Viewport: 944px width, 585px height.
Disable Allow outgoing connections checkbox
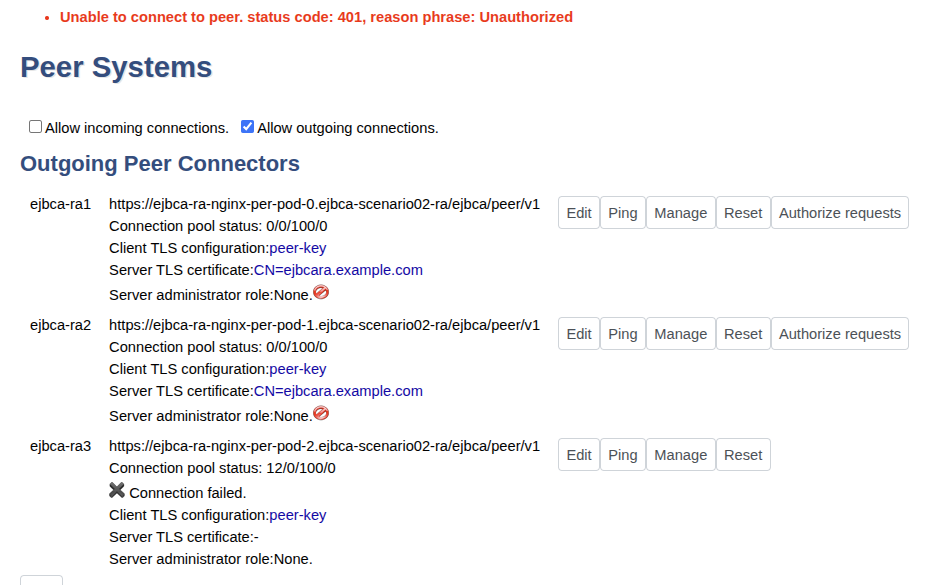coord(248,127)
